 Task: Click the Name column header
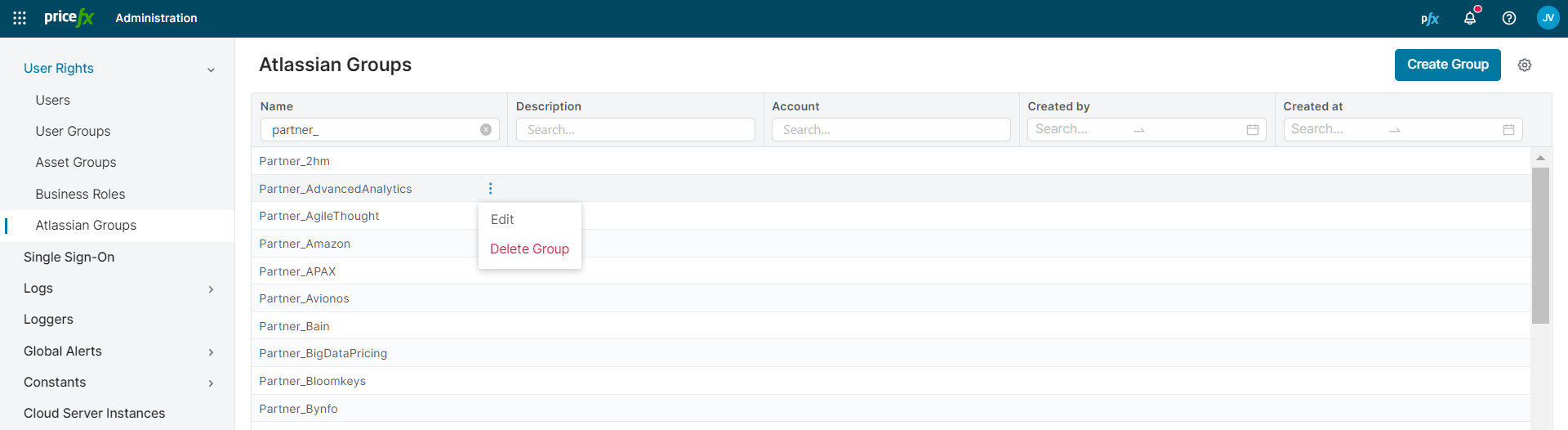point(277,106)
